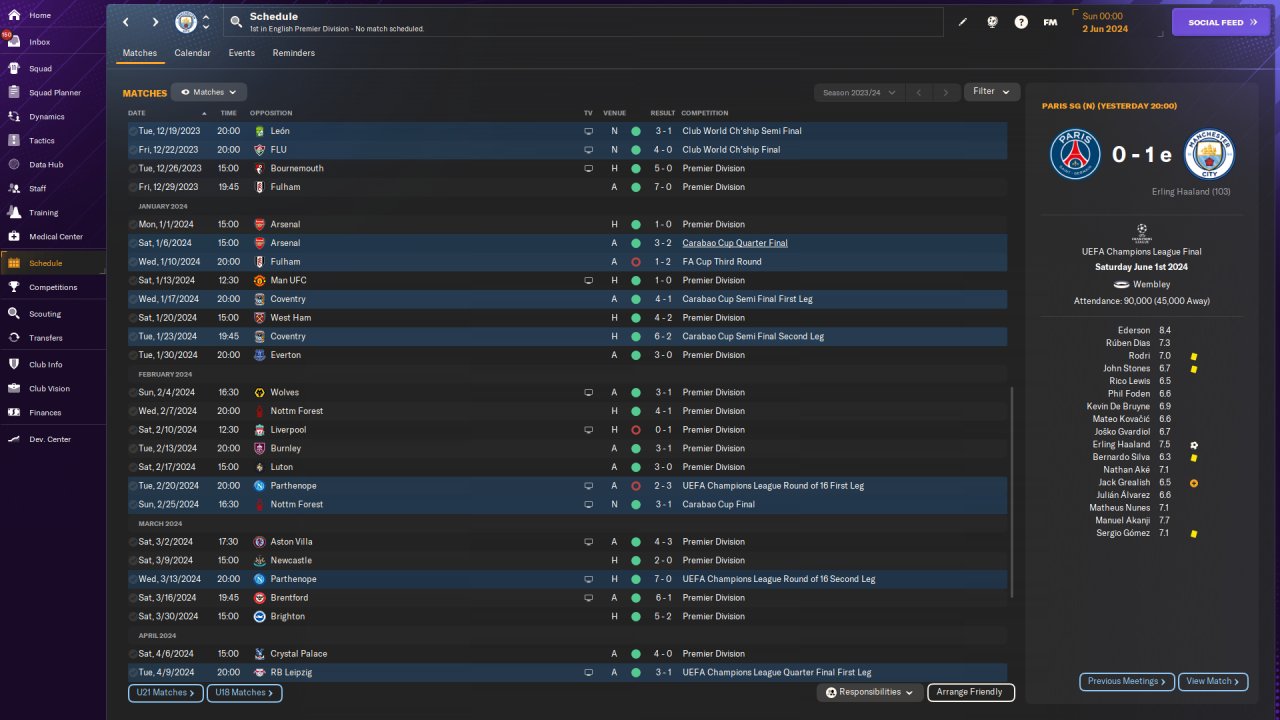The height and width of the screenshot is (720, 1280).
Task: Open Club Vision in the sidebar
Action: coord(49,389)
